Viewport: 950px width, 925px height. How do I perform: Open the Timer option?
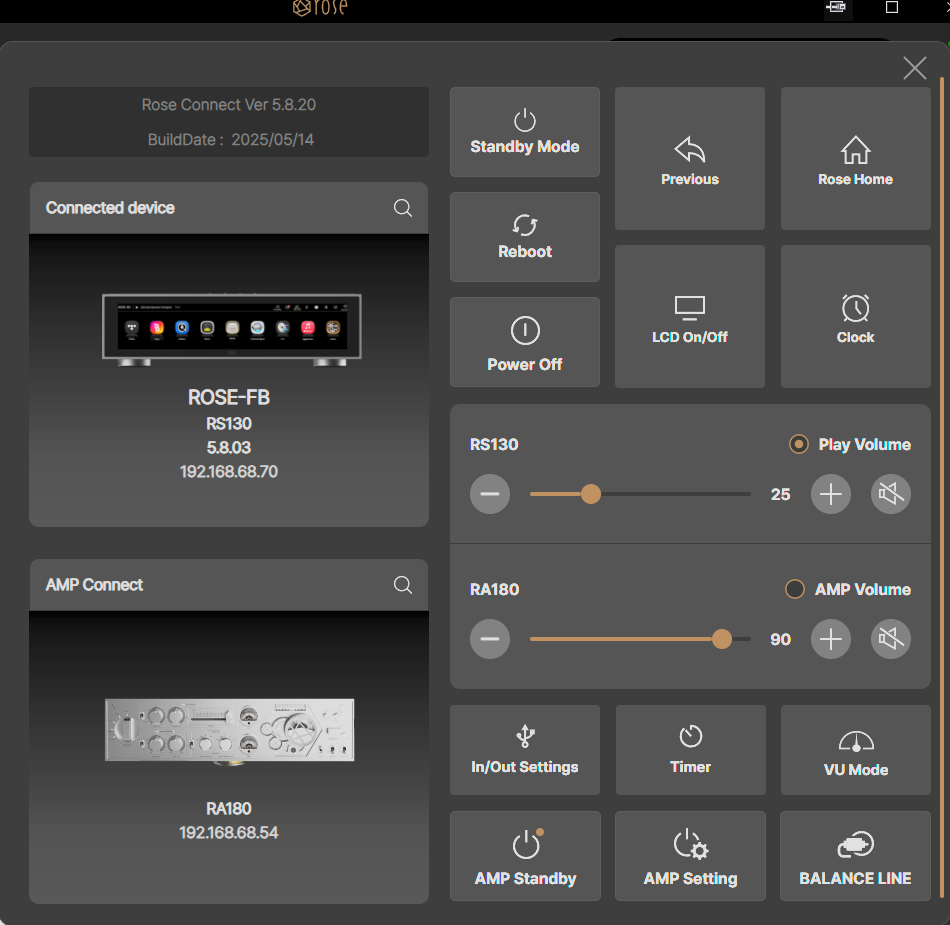tap(691, 750)
